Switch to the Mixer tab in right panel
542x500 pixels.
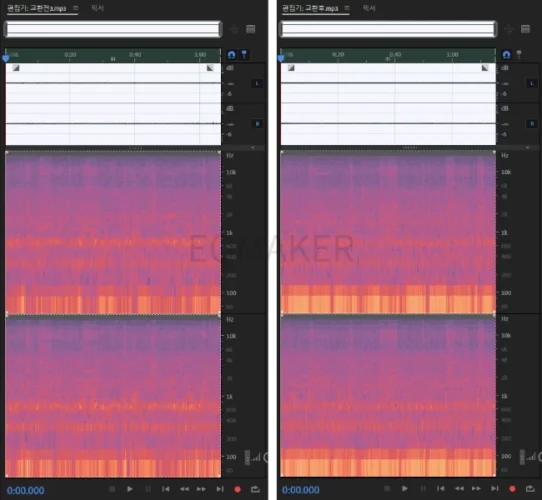pyautogui.click(x=369, y=8)
